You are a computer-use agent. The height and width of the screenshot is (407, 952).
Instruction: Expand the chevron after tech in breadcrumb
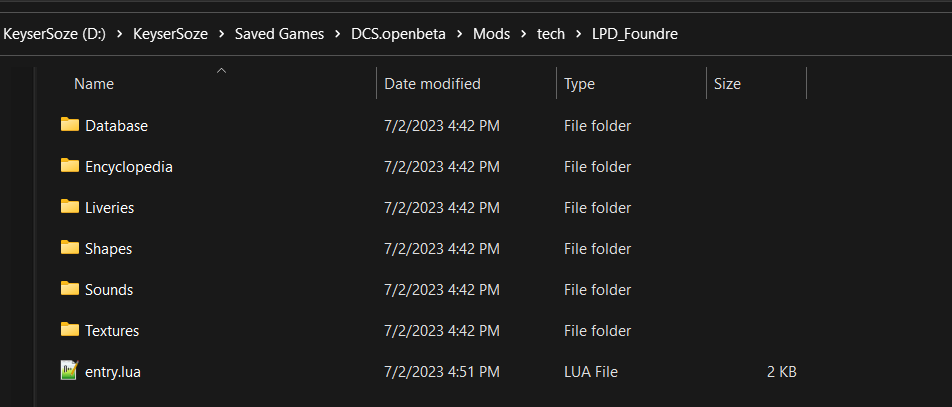coord(579,34)
